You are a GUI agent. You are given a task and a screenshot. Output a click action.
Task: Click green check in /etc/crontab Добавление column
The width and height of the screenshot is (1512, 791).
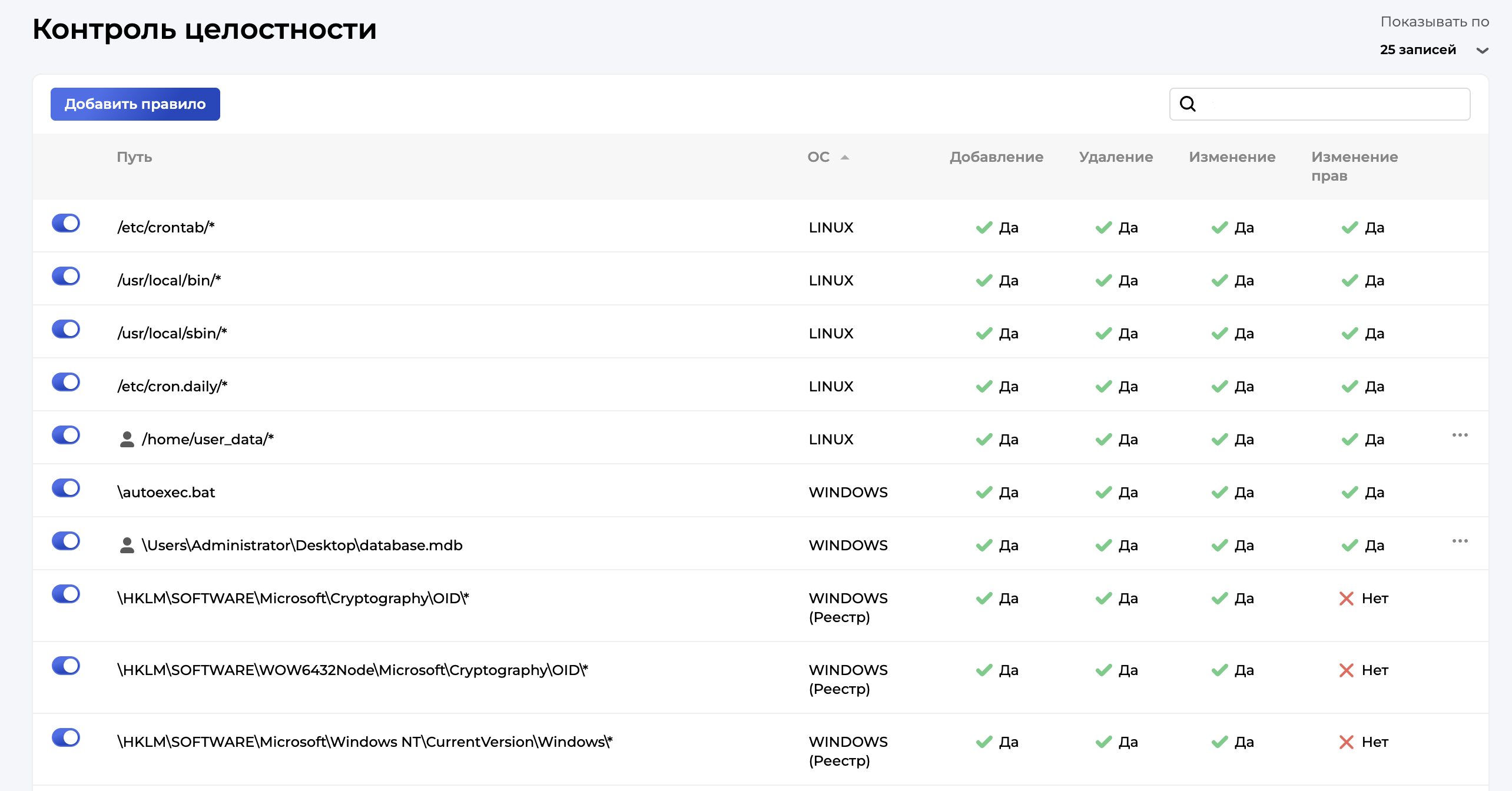pyautogui.click(x=984, y=228)
